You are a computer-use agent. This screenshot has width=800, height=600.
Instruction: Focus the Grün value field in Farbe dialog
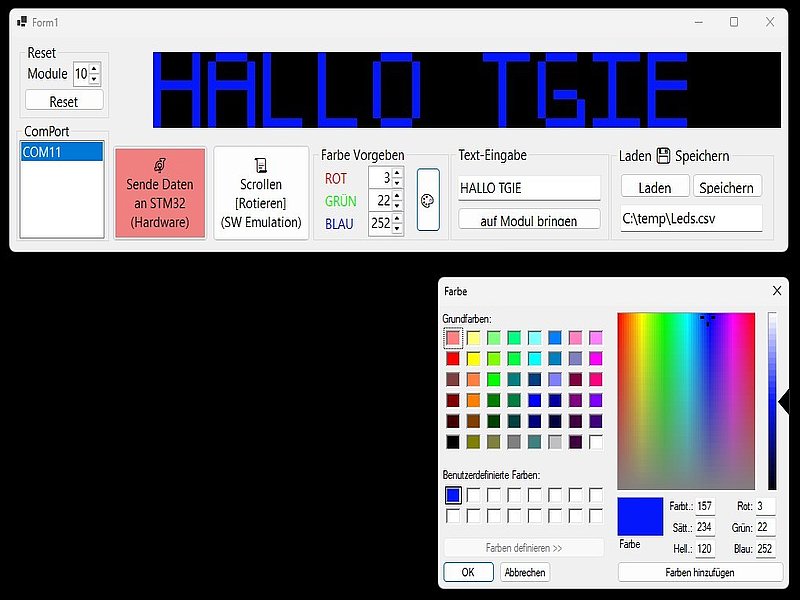tap(765, 527)
